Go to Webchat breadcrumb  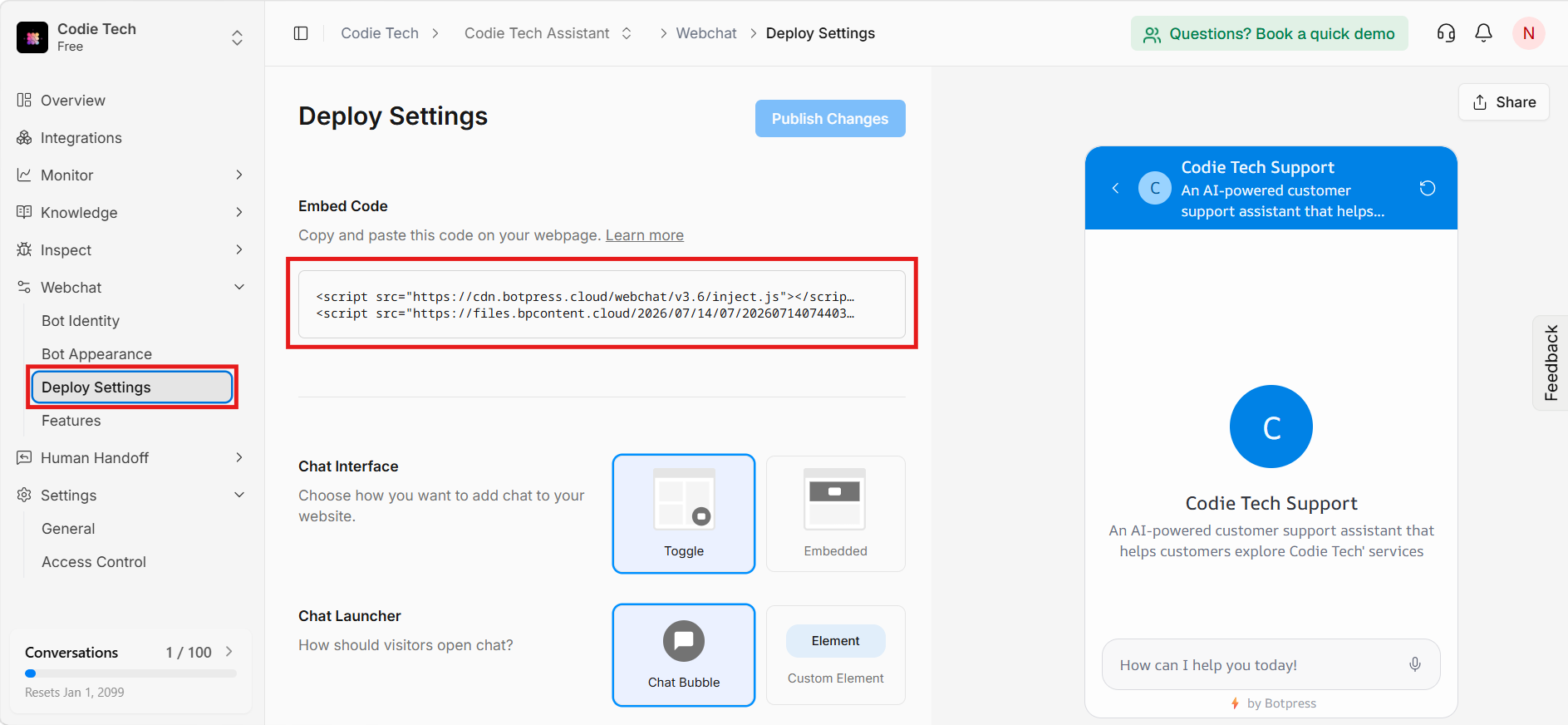tap(706, 33)
